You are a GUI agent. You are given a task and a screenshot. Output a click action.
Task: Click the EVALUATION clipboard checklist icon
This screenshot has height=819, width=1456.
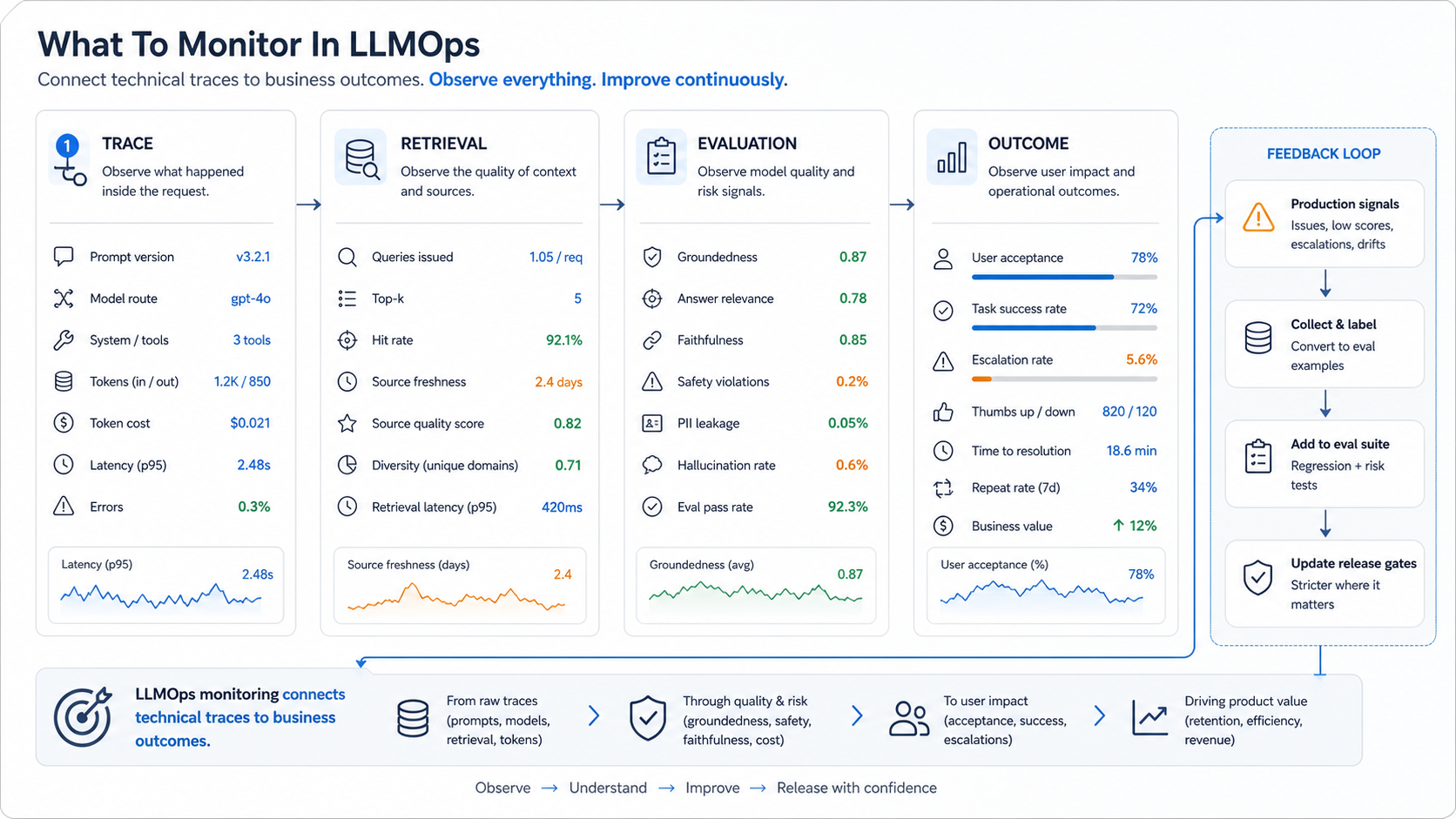click(661, 157)
